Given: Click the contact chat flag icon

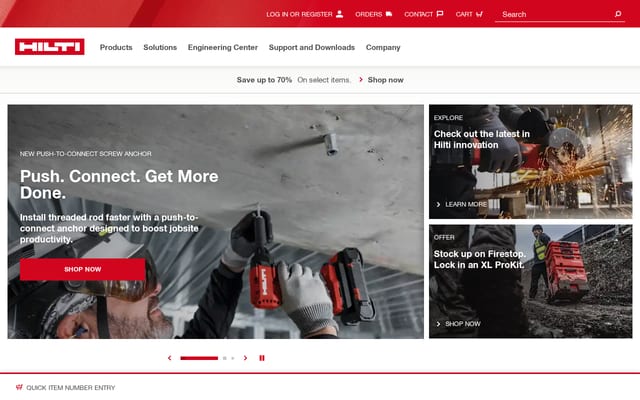Looking at the screenshot, I should pos(440,14).
